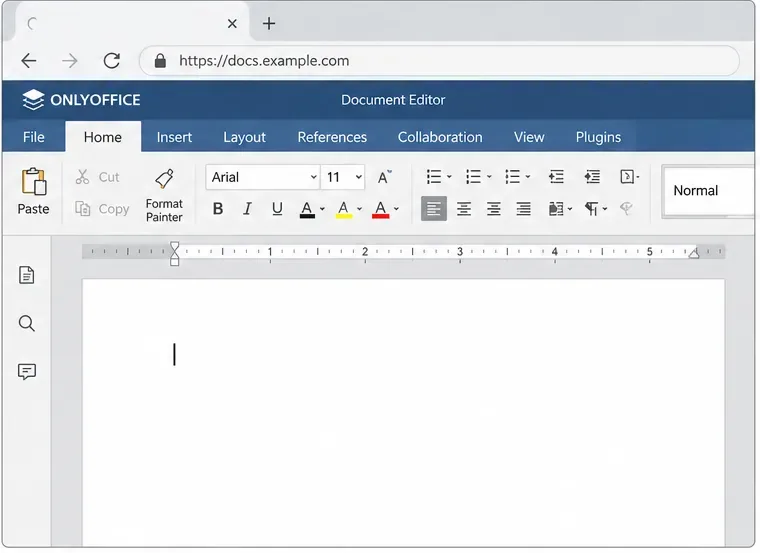Click the browser back arrow
This screenshot has height=553, width=760.
[29, 61]
